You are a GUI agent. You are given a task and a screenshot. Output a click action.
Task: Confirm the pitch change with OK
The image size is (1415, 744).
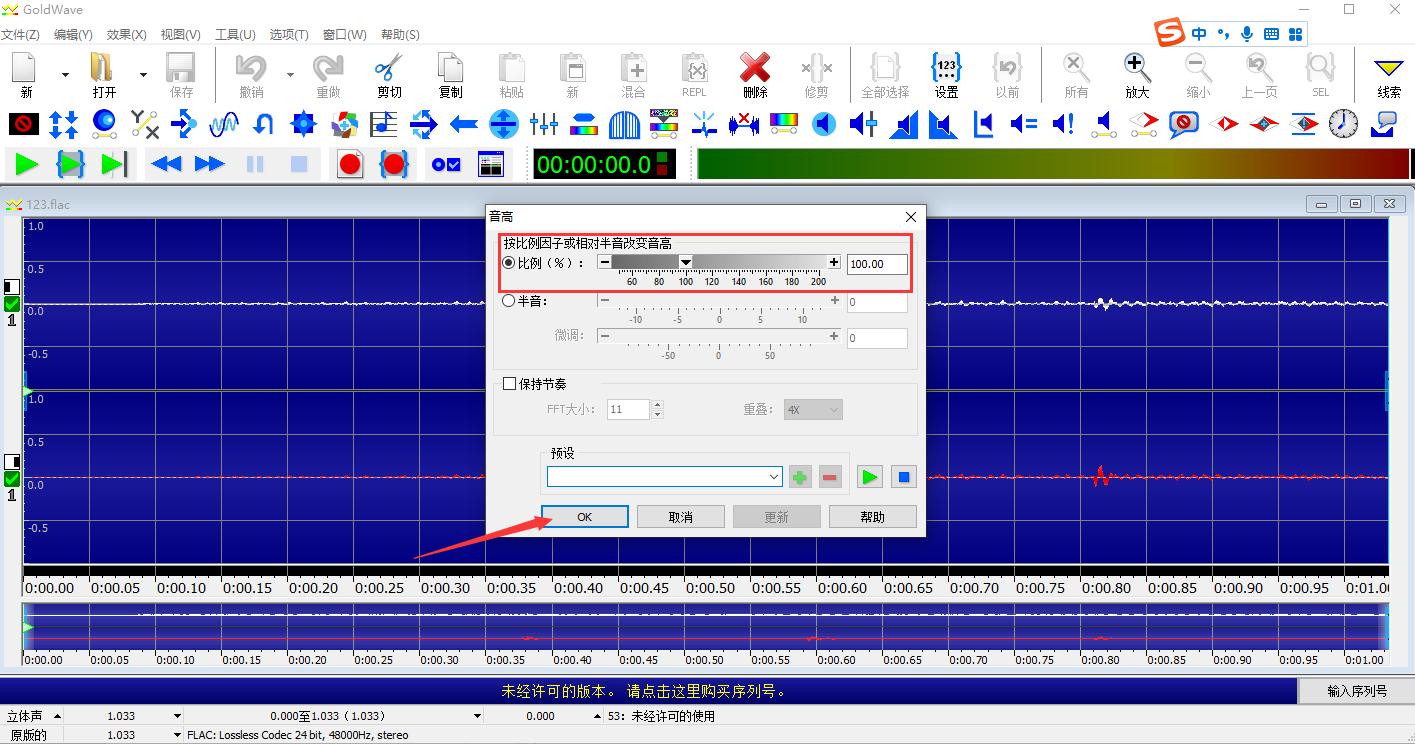[583, 516]
